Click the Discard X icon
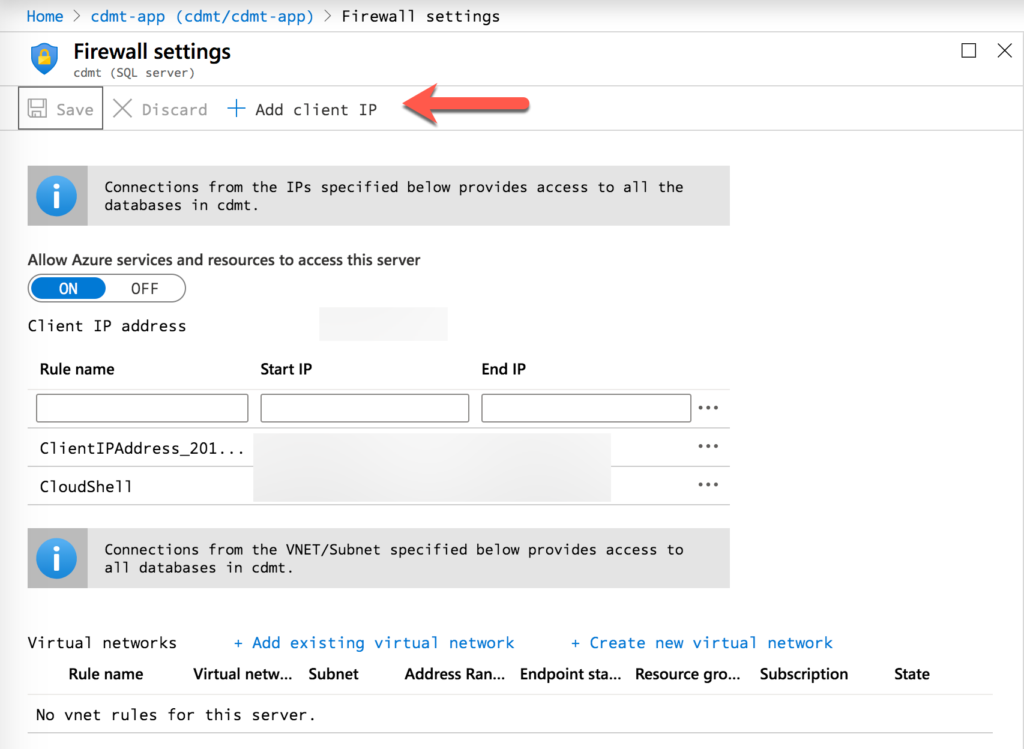Image resolution: width=1024 pixels, height=749 pixels. click(122, 108)
